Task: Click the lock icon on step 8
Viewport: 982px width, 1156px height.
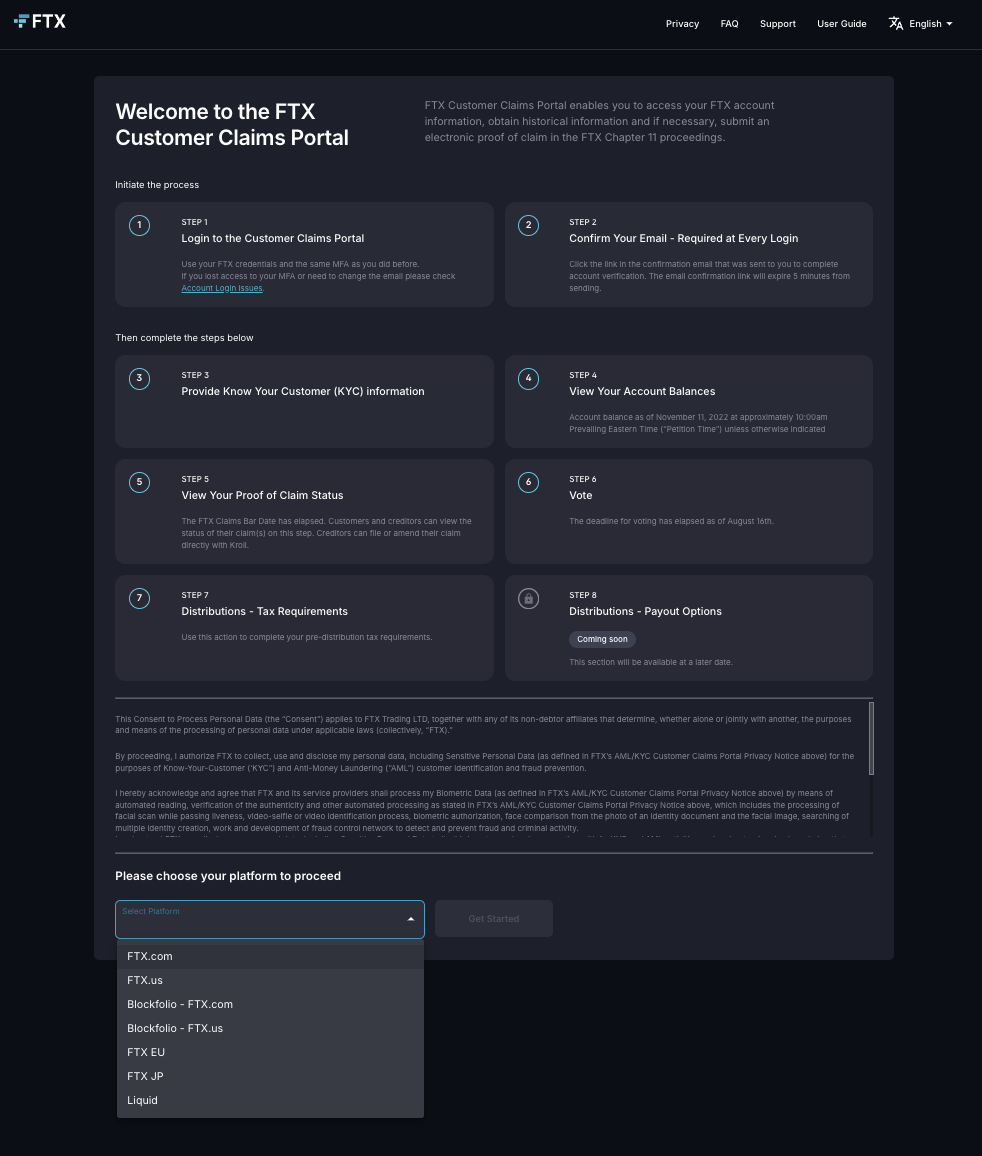Action: coord(529,598)
